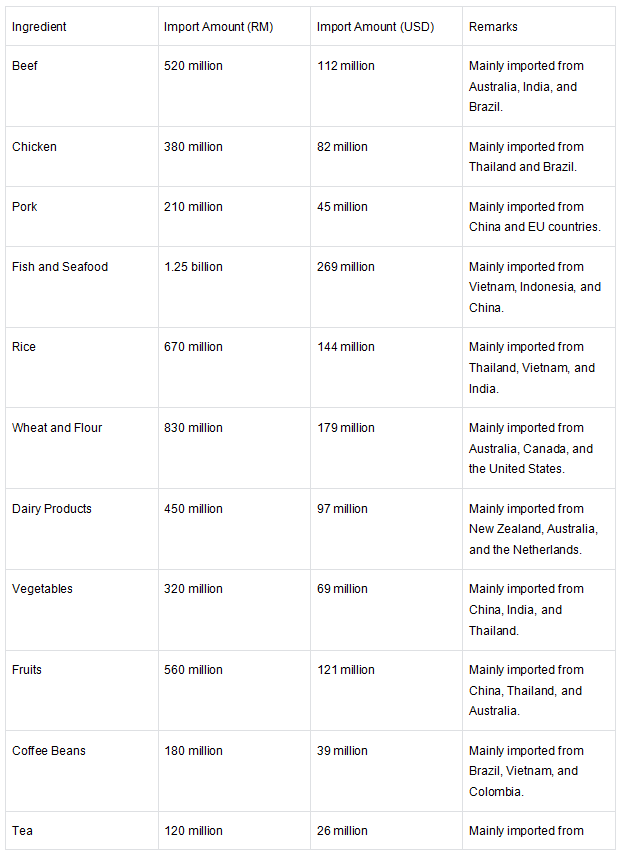Click the 1.25 billion amount cell
621x854 pixels.
tap(234, 287)
